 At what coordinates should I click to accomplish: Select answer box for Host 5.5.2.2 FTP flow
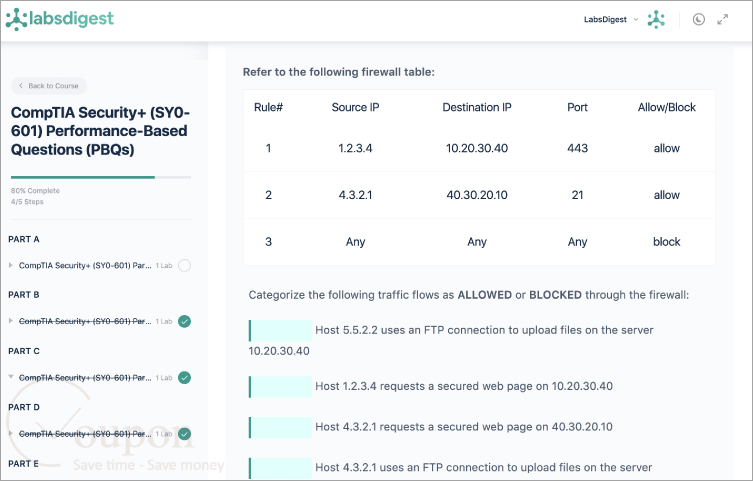[x=280, y=331]
